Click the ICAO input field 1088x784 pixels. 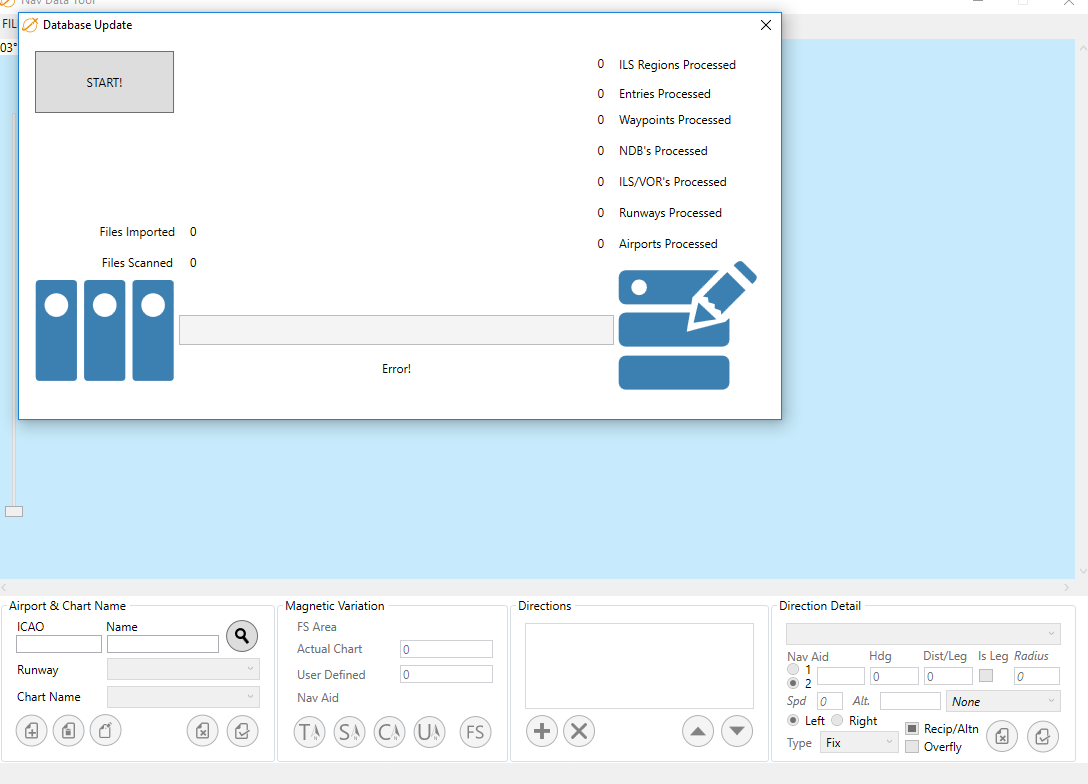pyautogui.click(x=59, y=645)
